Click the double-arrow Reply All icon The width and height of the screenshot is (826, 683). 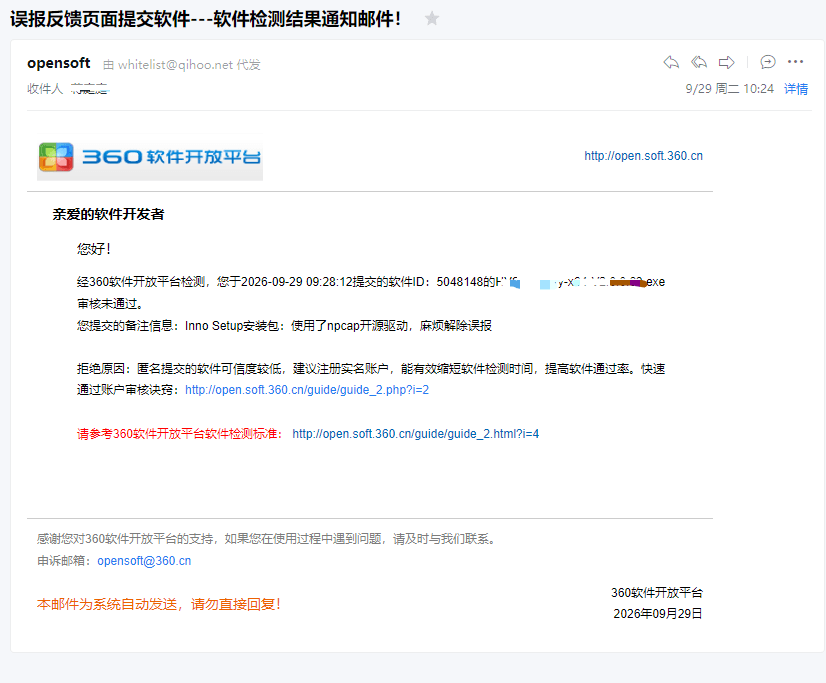(x=699, y=62)
